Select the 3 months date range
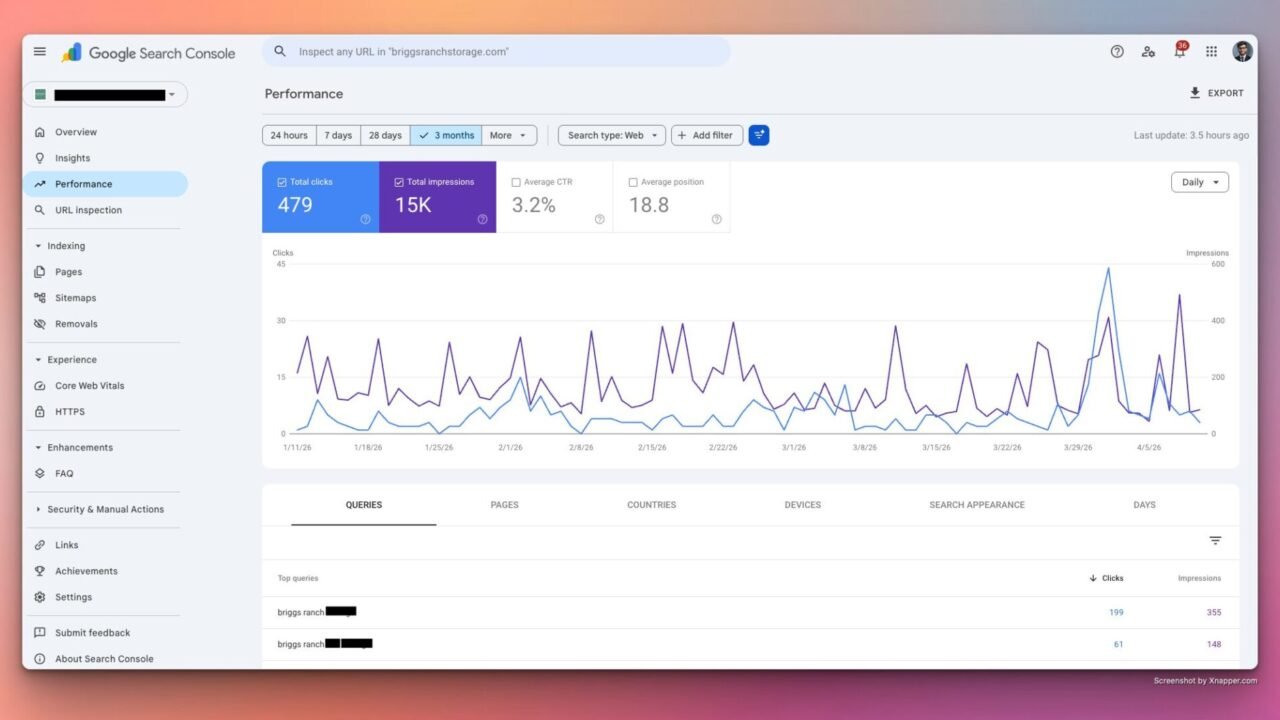 [x=446, y=135]
